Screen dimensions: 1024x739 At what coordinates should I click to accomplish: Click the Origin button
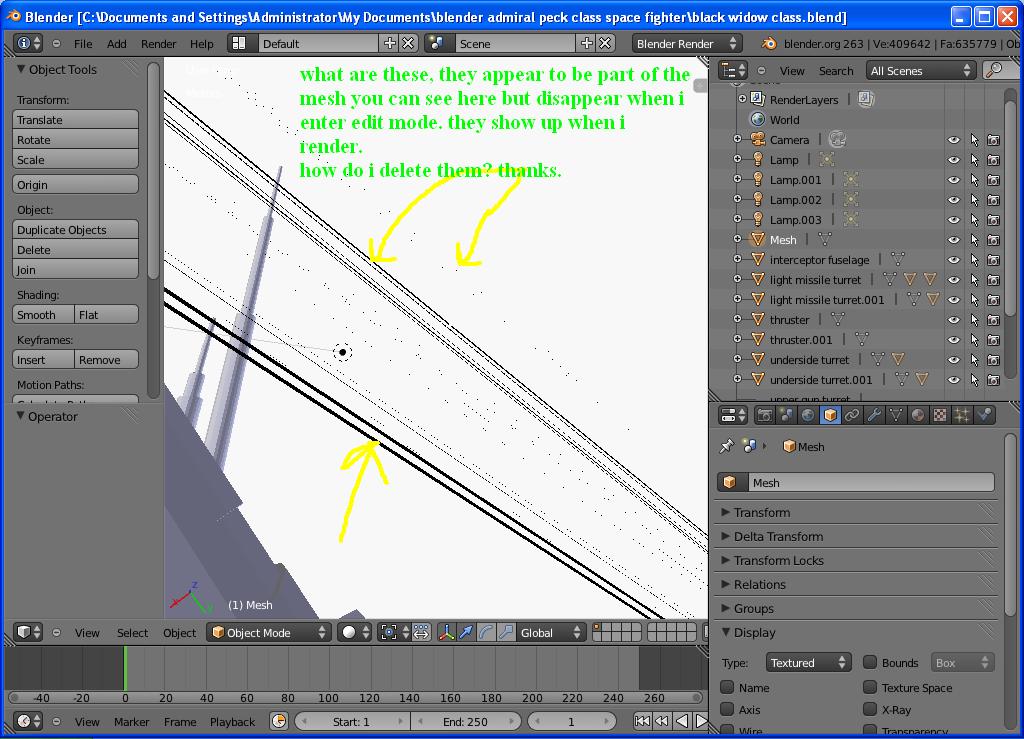click(x=75, y=185)
